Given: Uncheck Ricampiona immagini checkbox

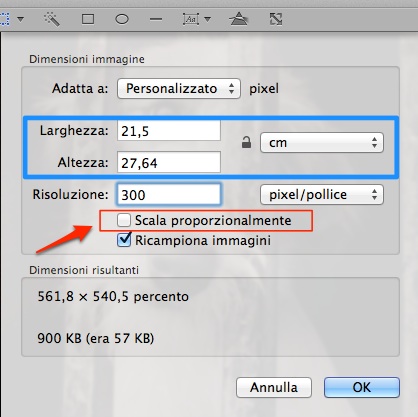Looking at the screenshot, I should (x=124, y=240).
